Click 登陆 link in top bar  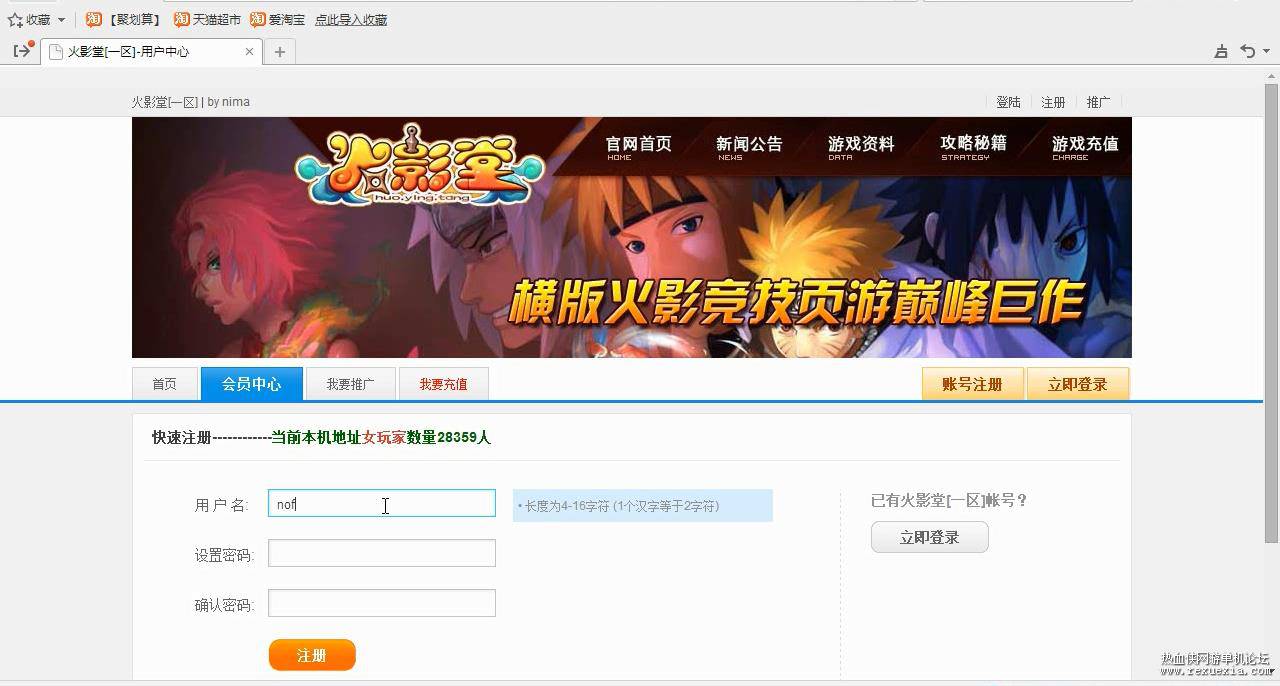1008,102
